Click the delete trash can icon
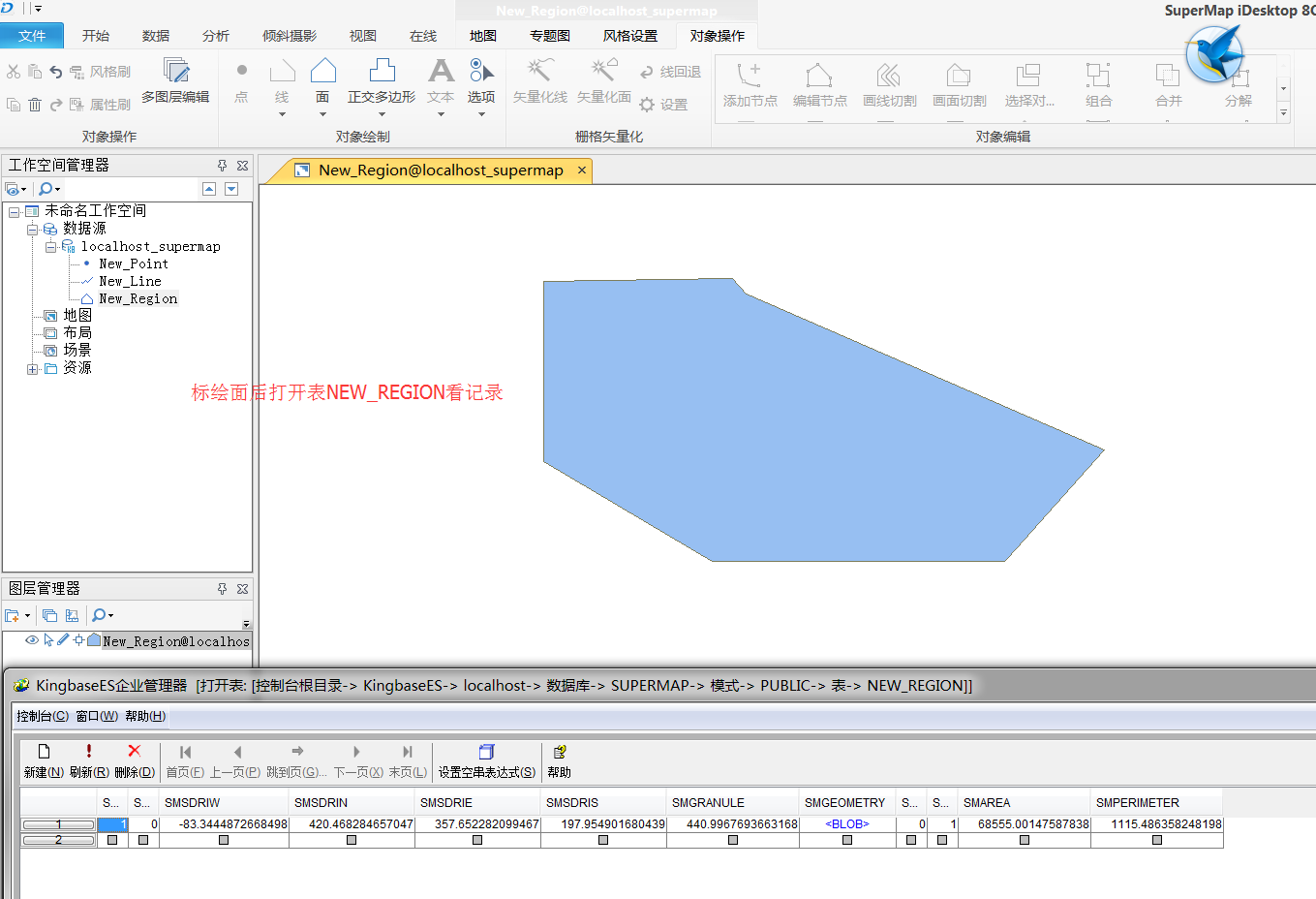This screenshot has height=899, width=1316. click(x=35, y=105)
